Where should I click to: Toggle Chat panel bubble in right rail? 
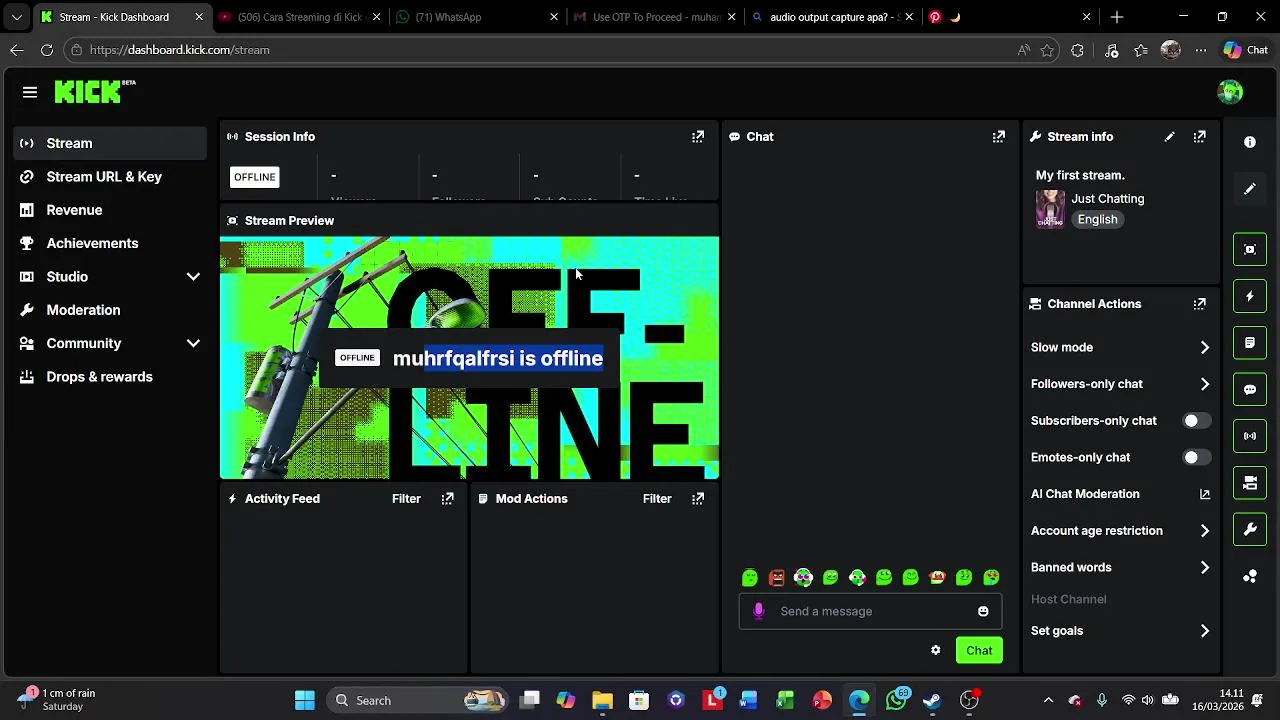1250,390
